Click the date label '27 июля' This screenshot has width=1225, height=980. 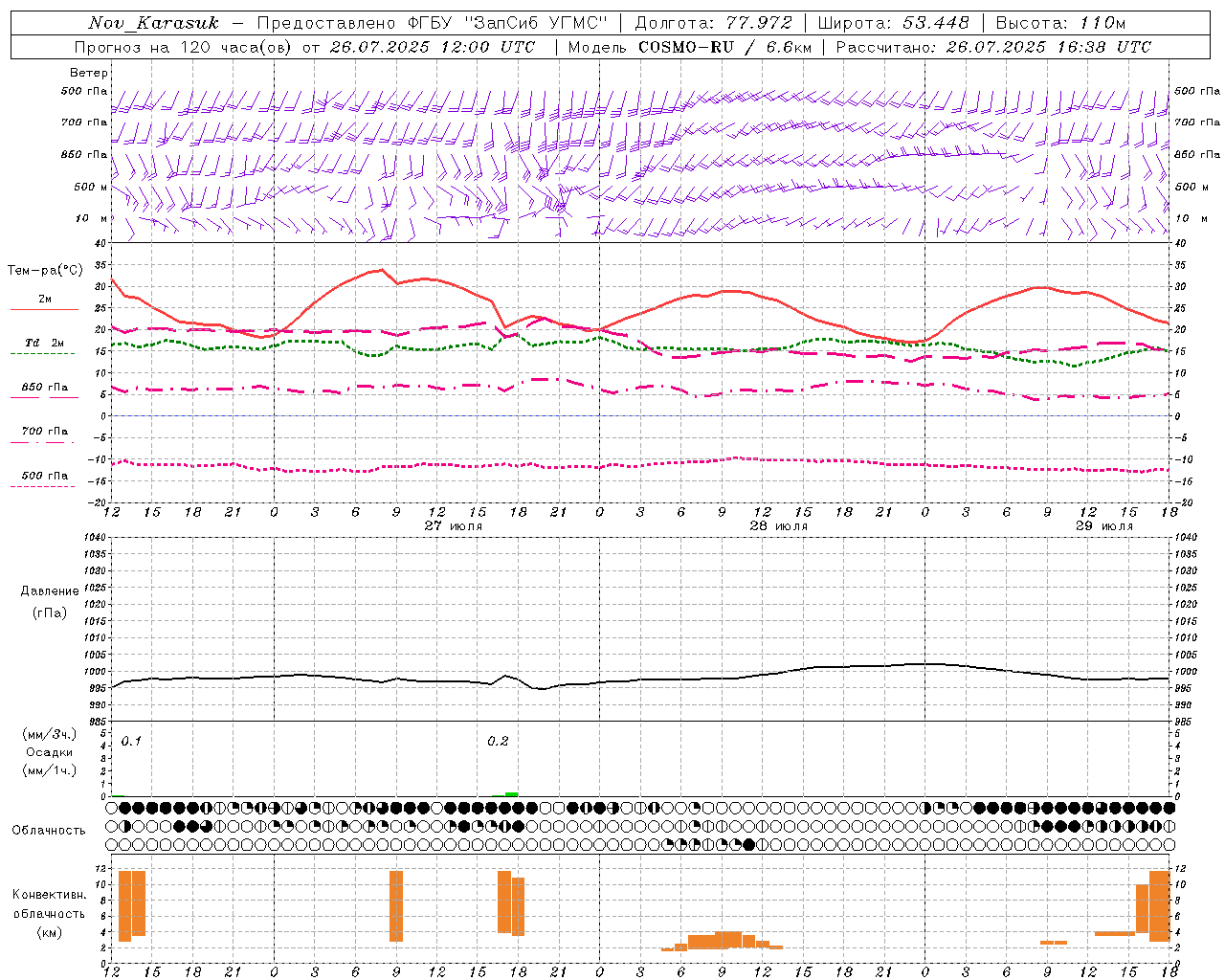454,526
